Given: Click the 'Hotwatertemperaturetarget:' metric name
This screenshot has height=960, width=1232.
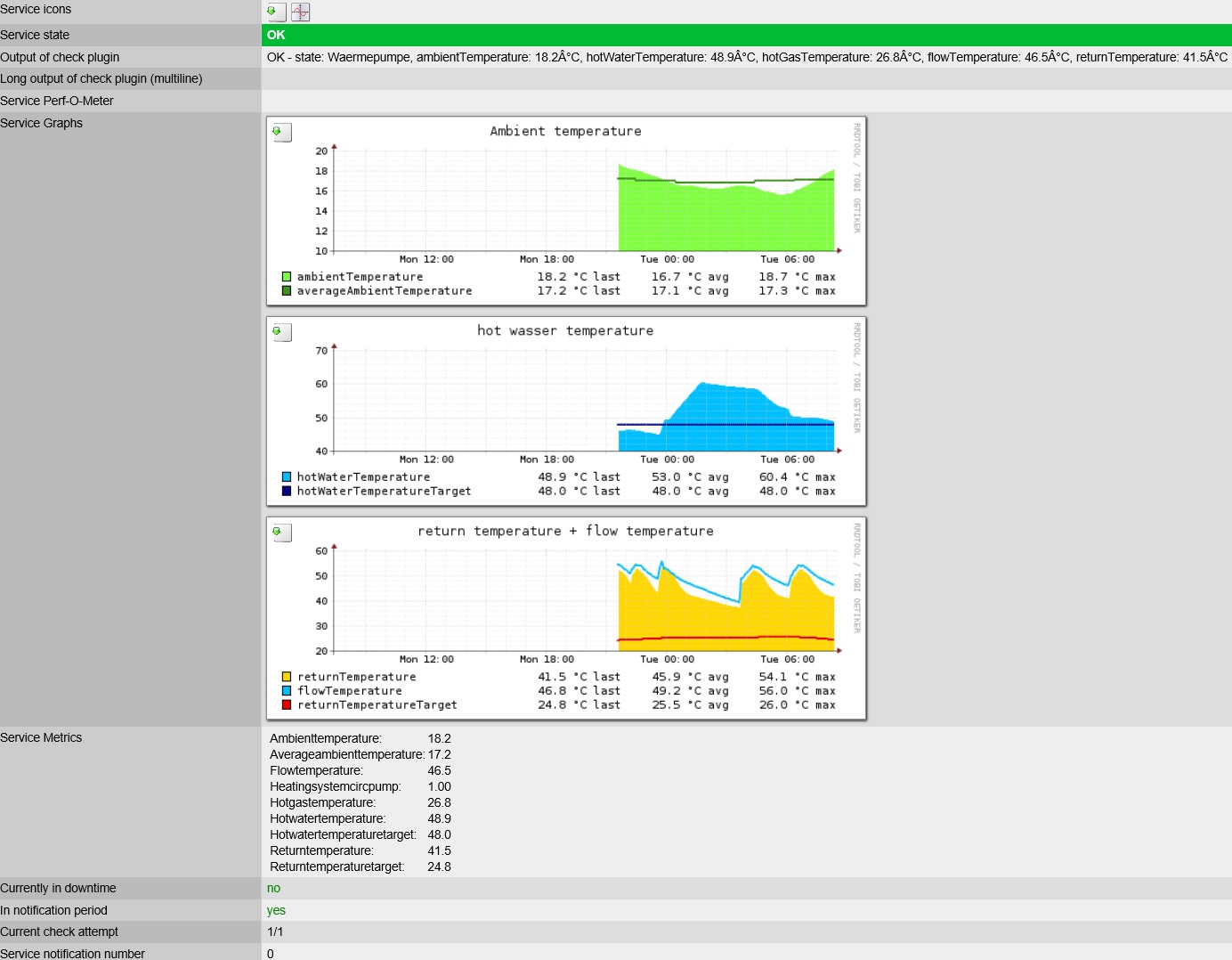Looking at the screenshot, I should [343, 834].
